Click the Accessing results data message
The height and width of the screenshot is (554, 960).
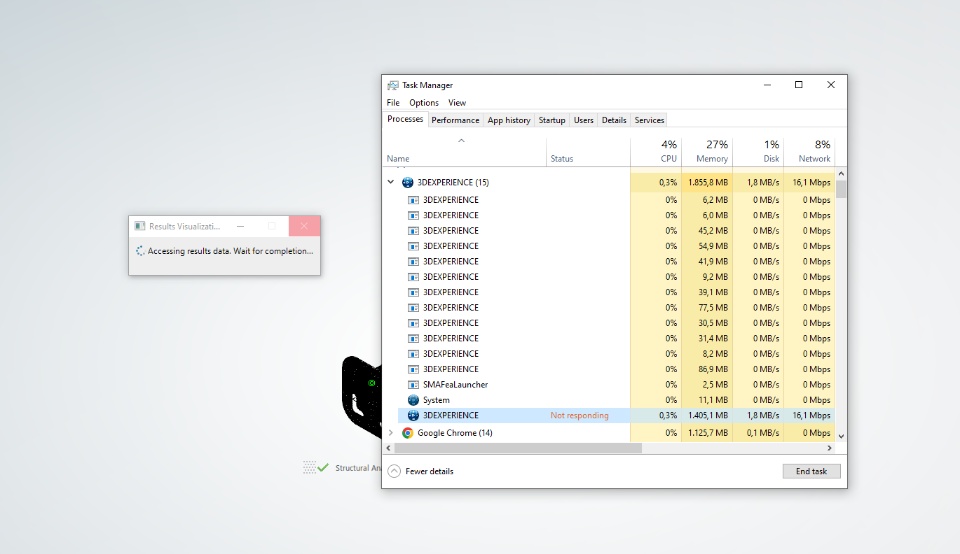[x=230, y=251]
